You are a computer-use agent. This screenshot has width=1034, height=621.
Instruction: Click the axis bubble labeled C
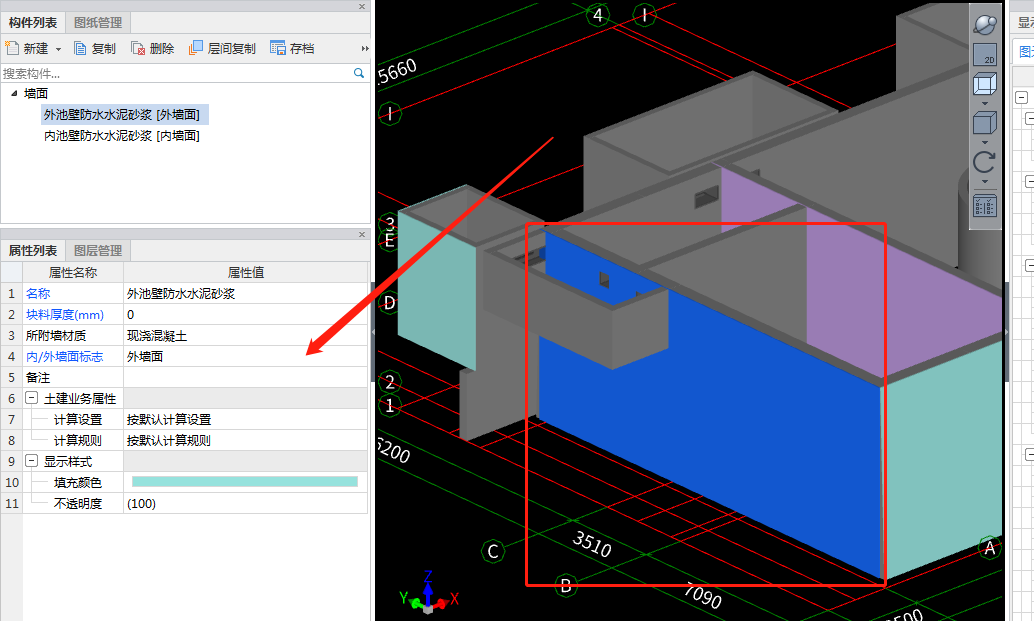point(493,551)
